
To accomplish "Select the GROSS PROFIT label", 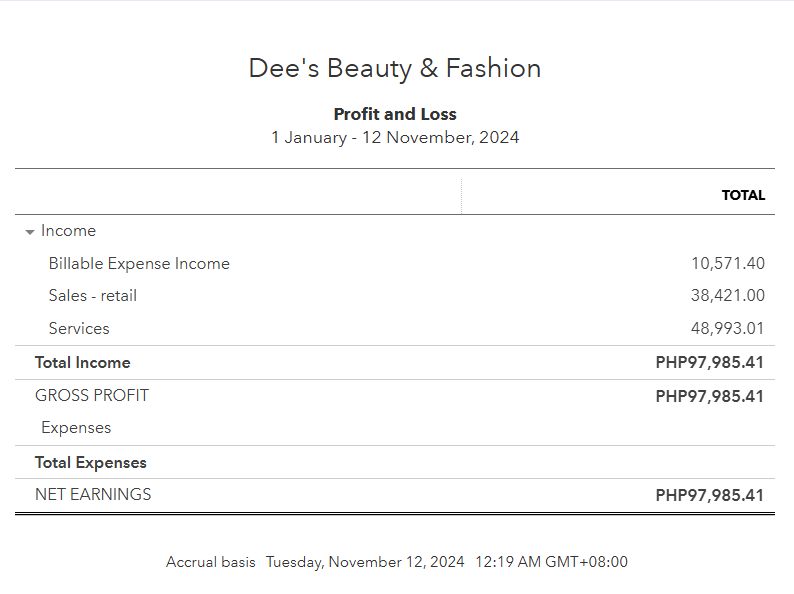I will click(91, 396).
